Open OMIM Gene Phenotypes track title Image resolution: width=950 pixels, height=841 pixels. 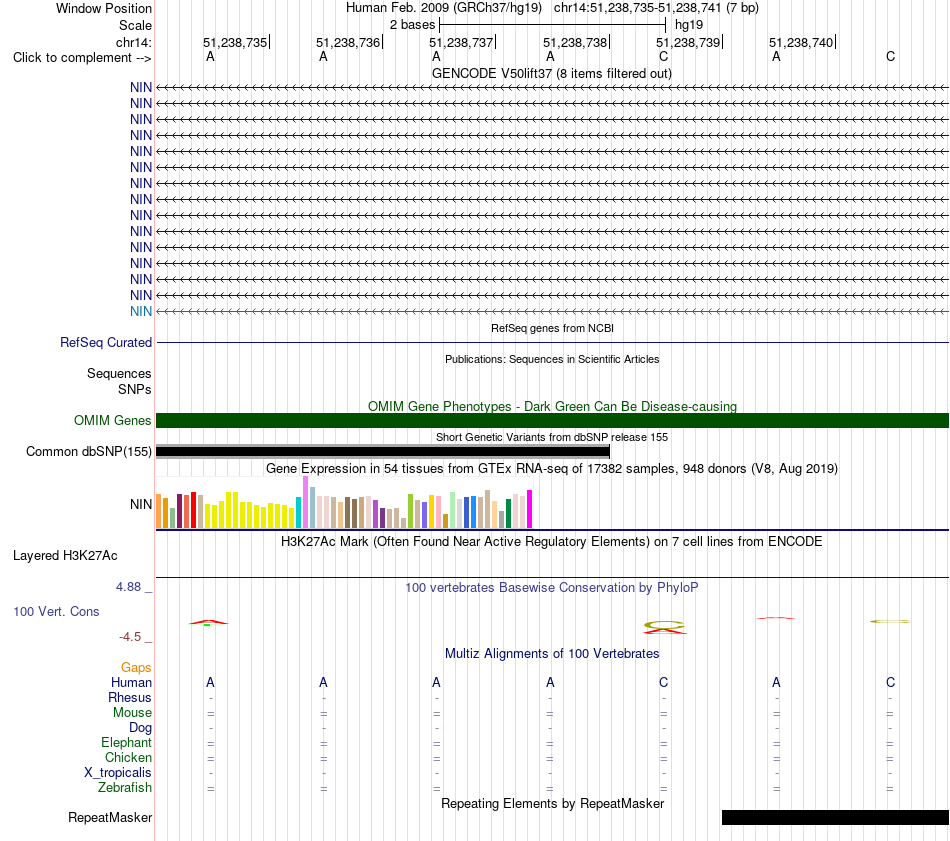(552, 407)
